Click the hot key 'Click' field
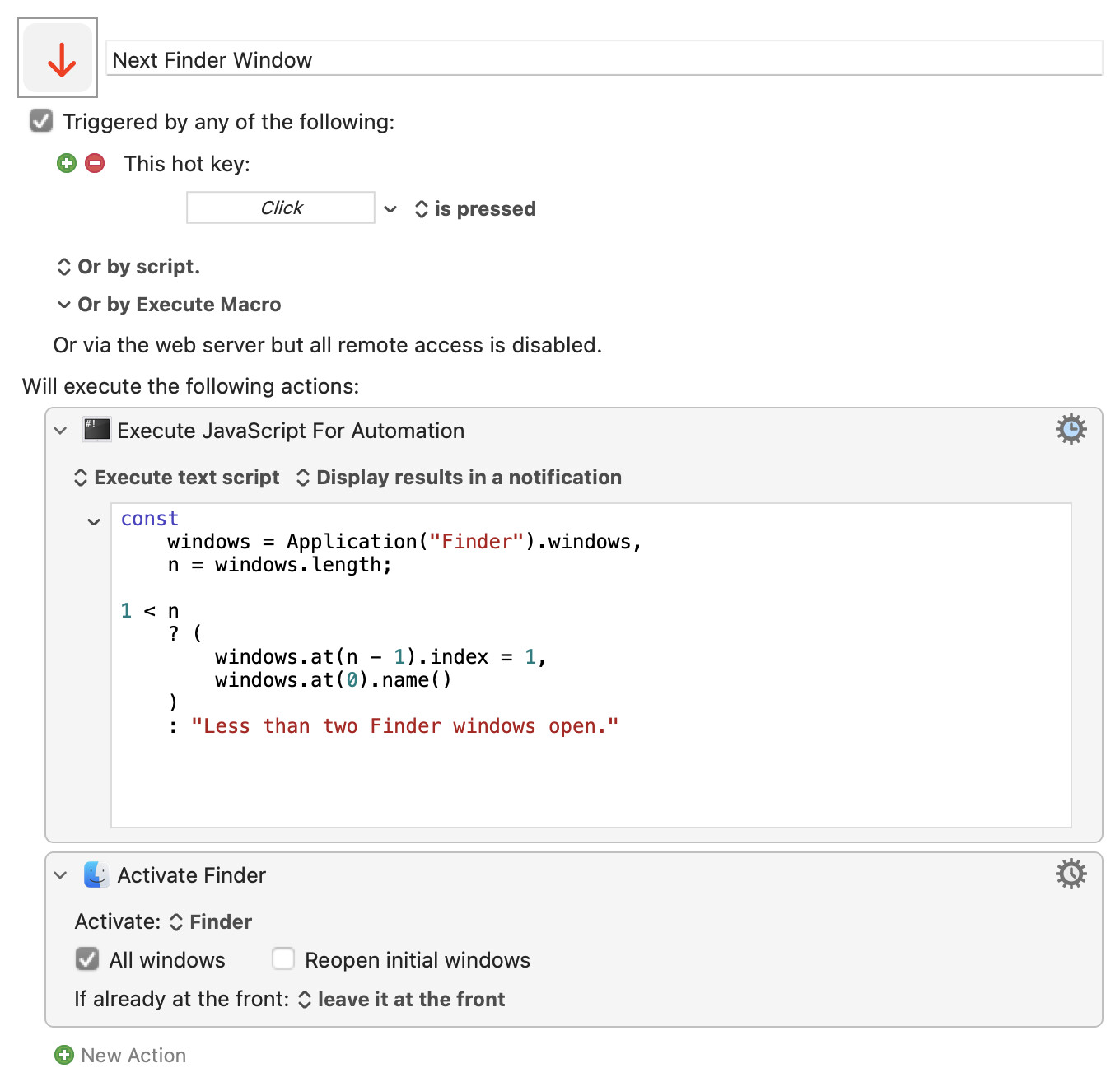1120x1082 pixels. click(x=281, y=208)
